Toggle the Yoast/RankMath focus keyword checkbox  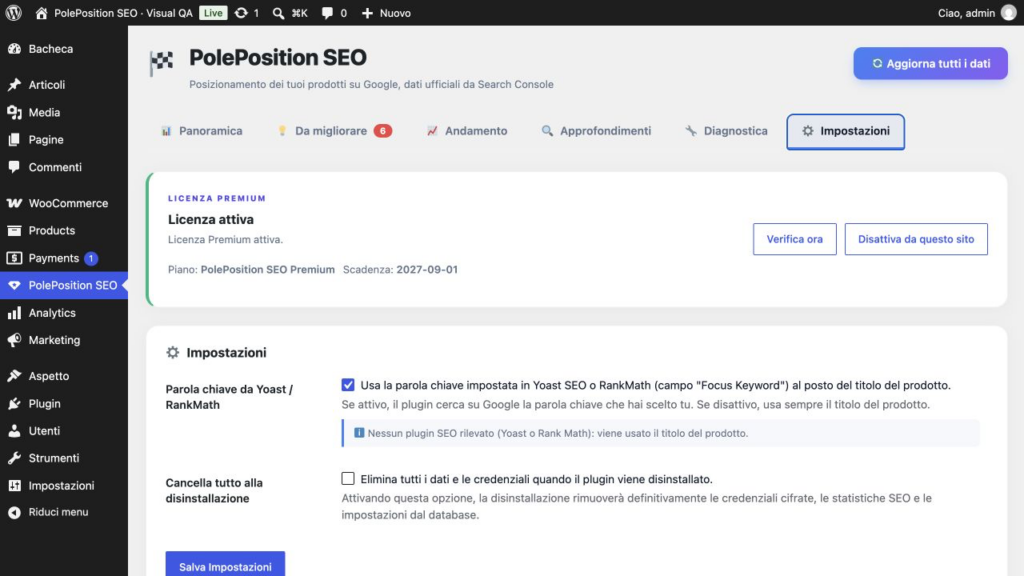click(348, 385)
